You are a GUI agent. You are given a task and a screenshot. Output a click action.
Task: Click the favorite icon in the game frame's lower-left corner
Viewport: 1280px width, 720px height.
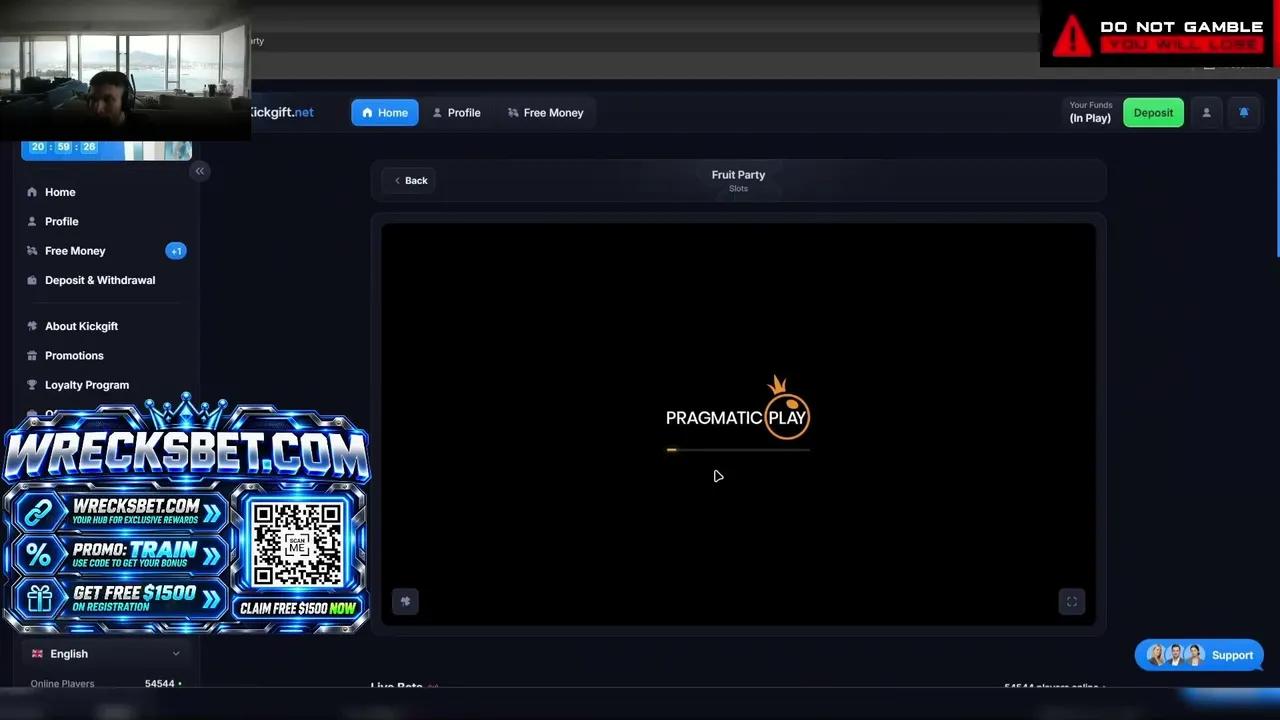(405, 601)
